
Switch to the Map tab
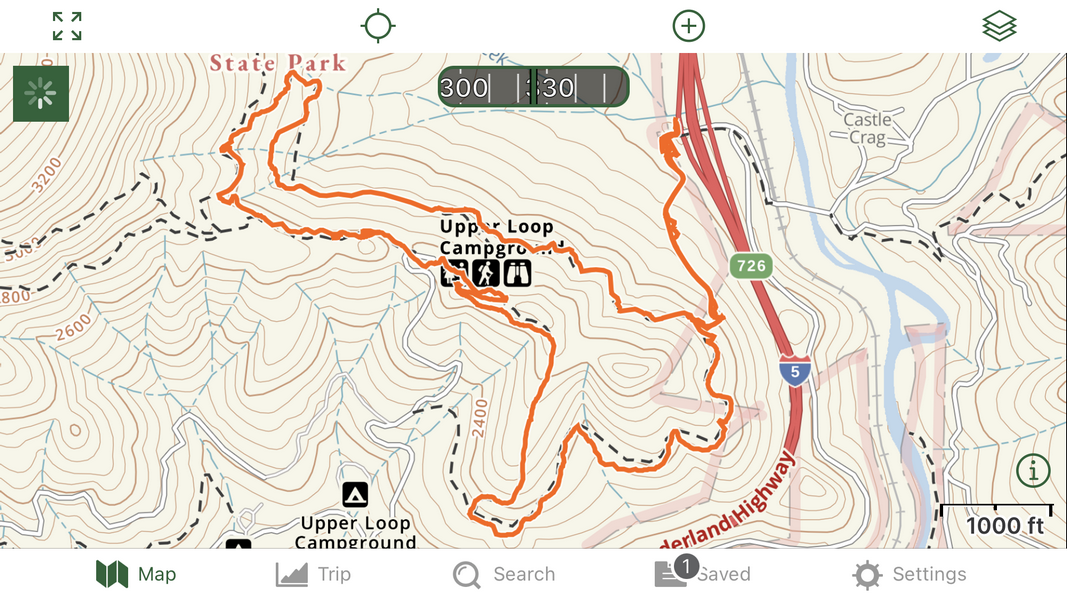coord(136,574)
